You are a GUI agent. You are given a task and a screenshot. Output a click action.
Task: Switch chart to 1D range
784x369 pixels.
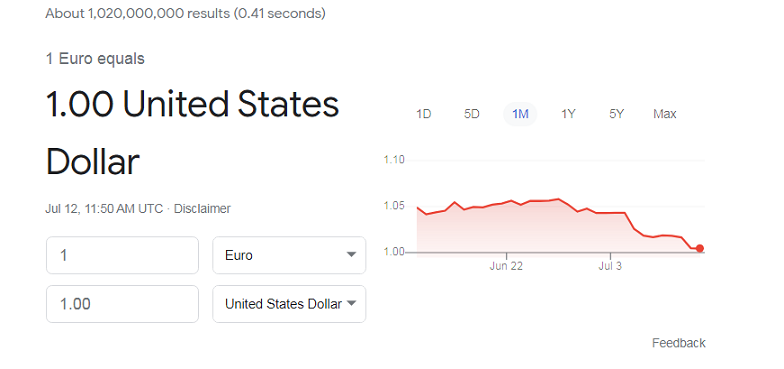(424, 114)
